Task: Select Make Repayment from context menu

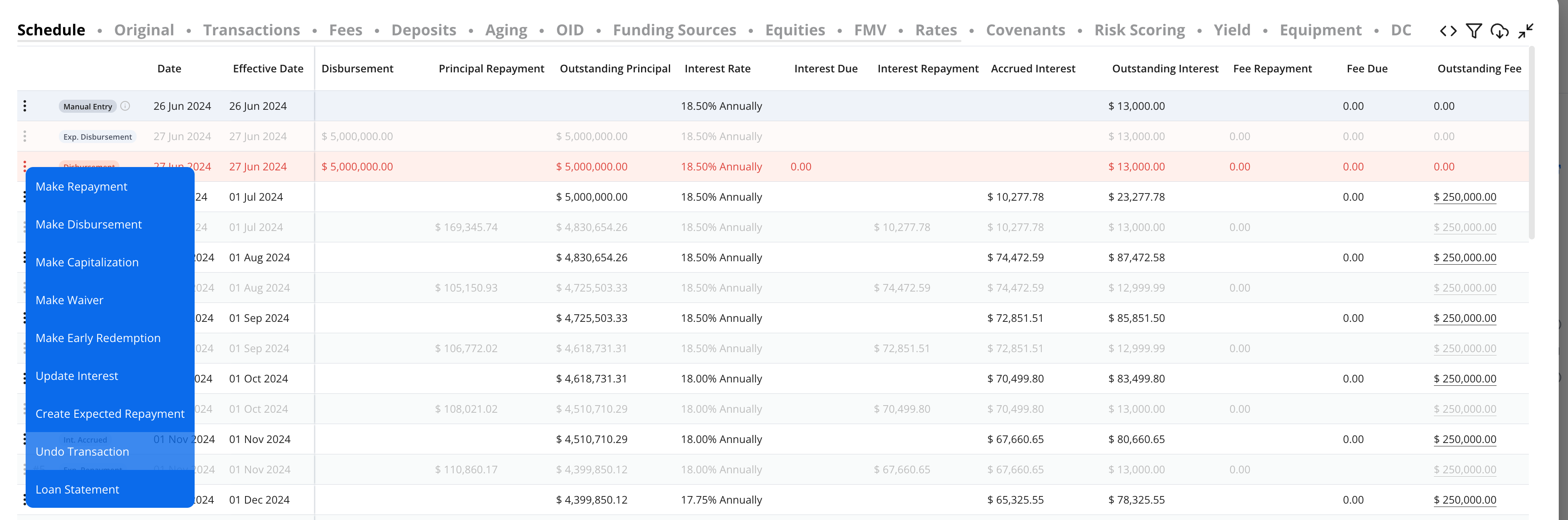Action: click(x=82, y=187)
